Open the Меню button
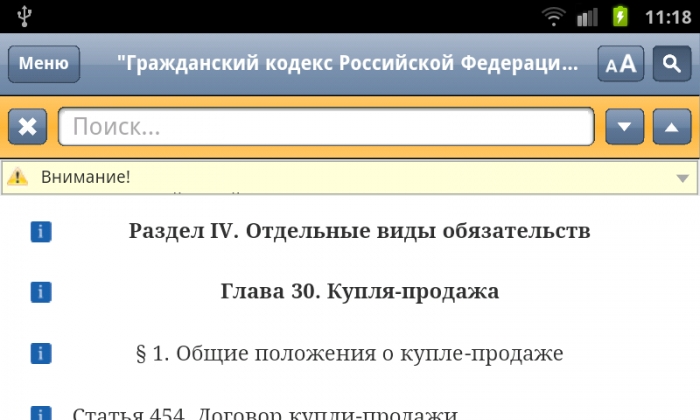 coord(44,63)
